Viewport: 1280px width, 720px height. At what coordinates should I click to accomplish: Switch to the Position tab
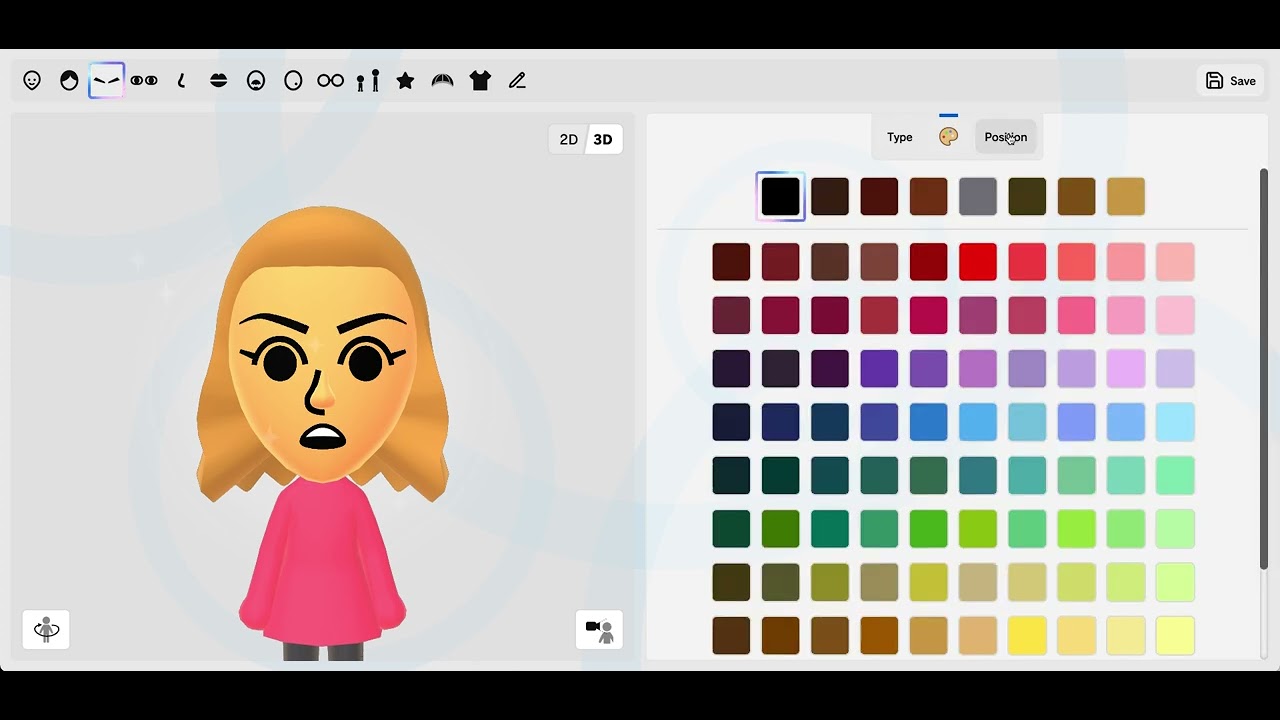click(1006, 137)
